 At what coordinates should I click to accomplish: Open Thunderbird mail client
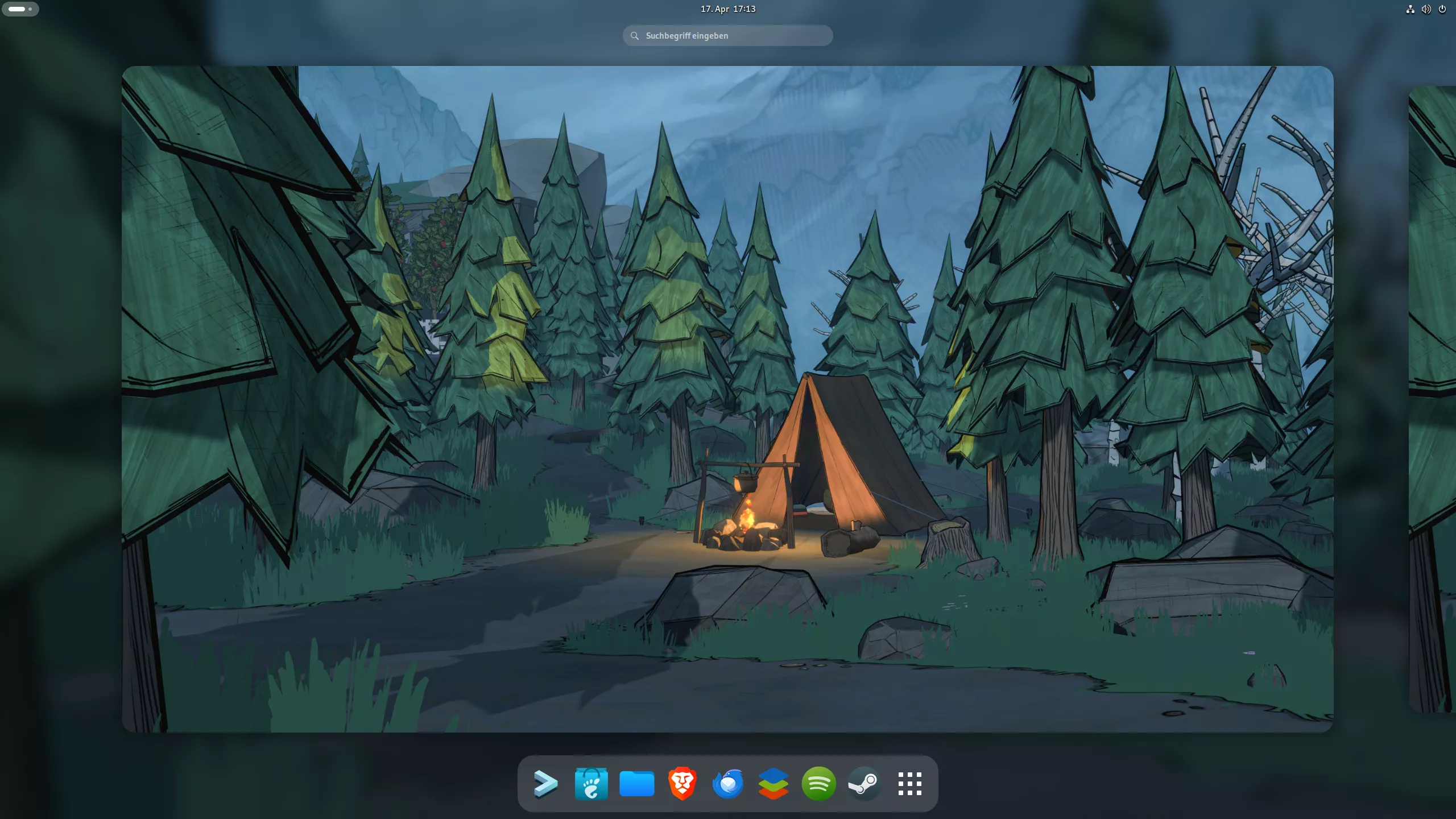pos(727,784)
